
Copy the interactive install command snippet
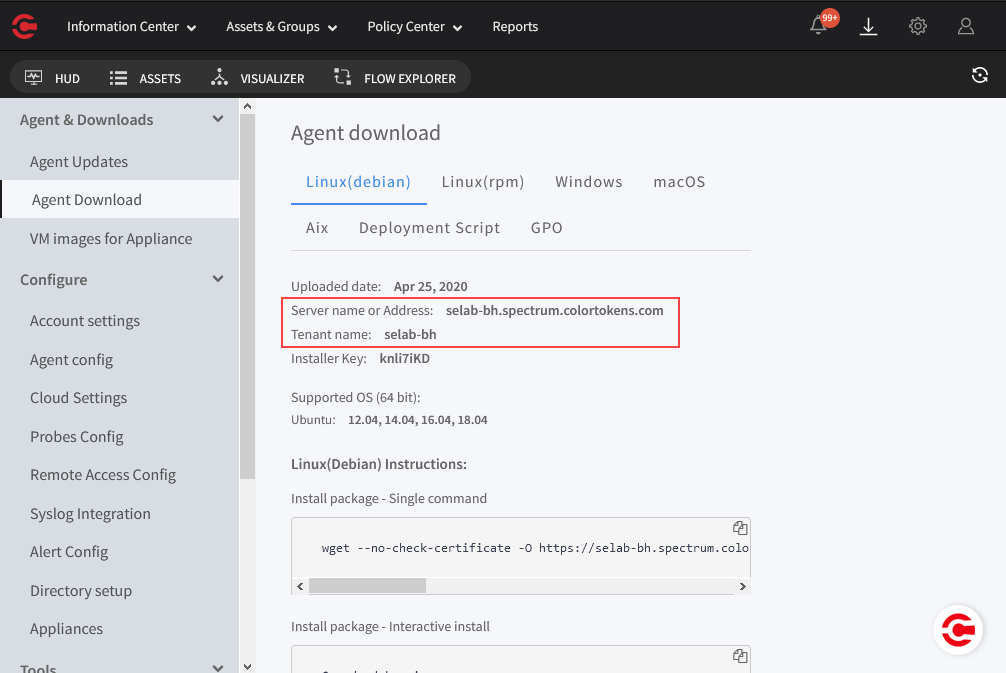(x=740, y=656)
